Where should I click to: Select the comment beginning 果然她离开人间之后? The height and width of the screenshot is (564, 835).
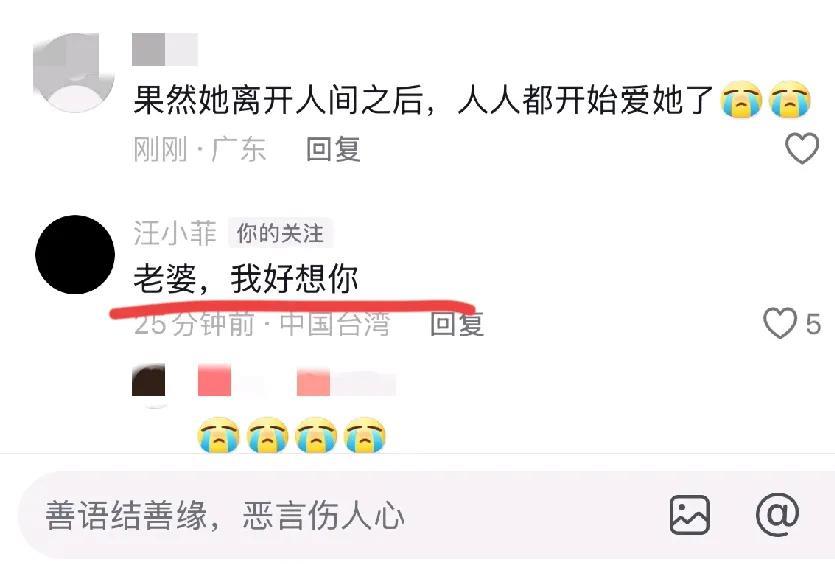[x=472, y=100]
